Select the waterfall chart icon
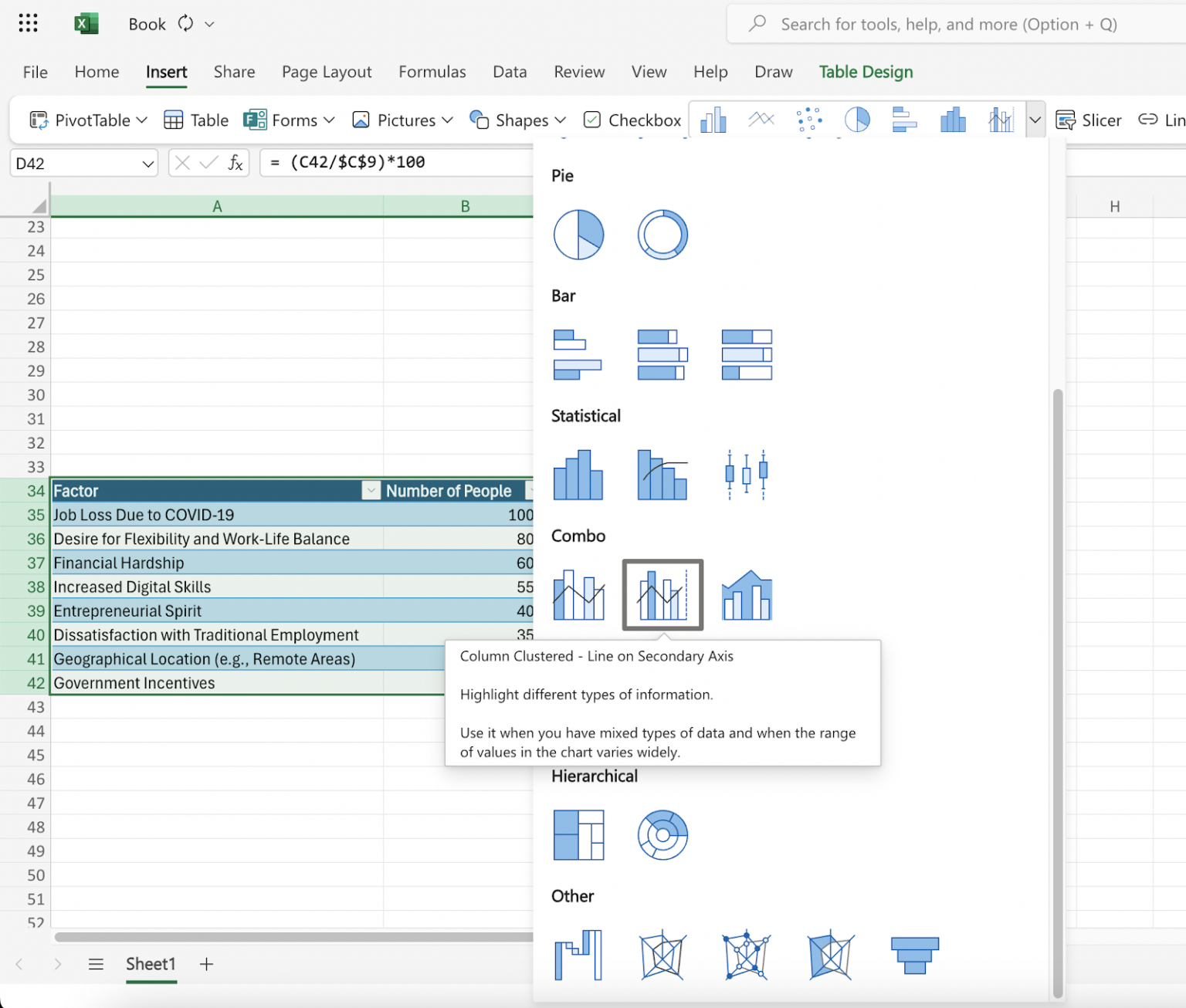The height and width of the screenshot is (1008, 1186). point(579,955)
